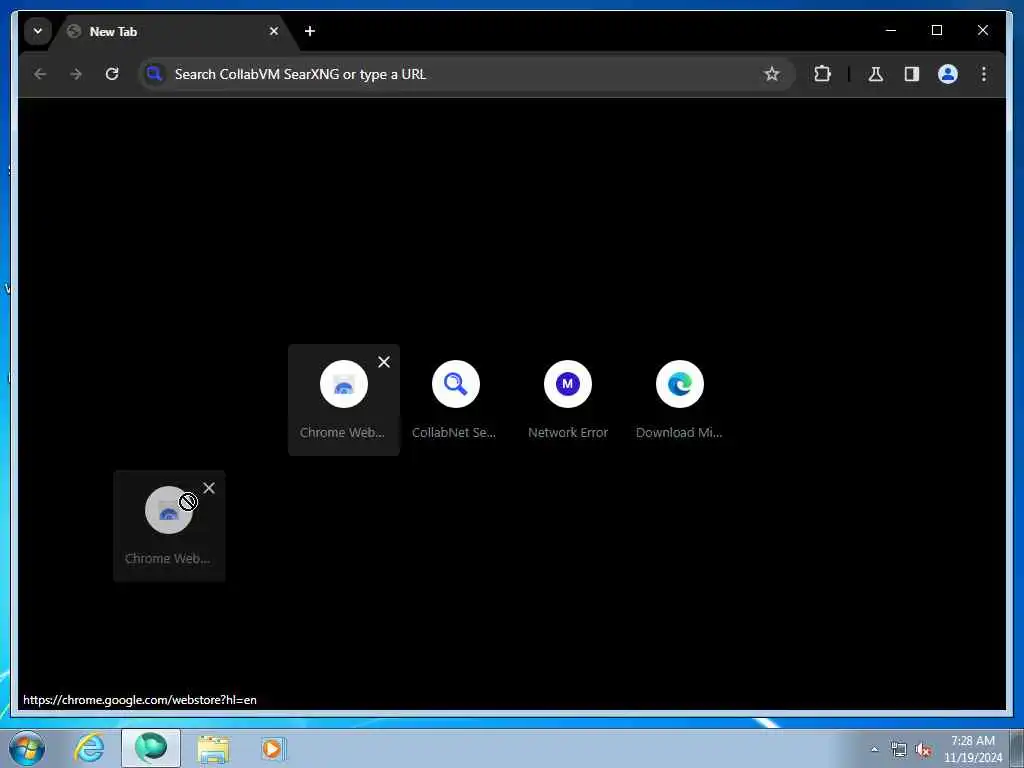Open the muted volume tray icon

click(923, 749)
